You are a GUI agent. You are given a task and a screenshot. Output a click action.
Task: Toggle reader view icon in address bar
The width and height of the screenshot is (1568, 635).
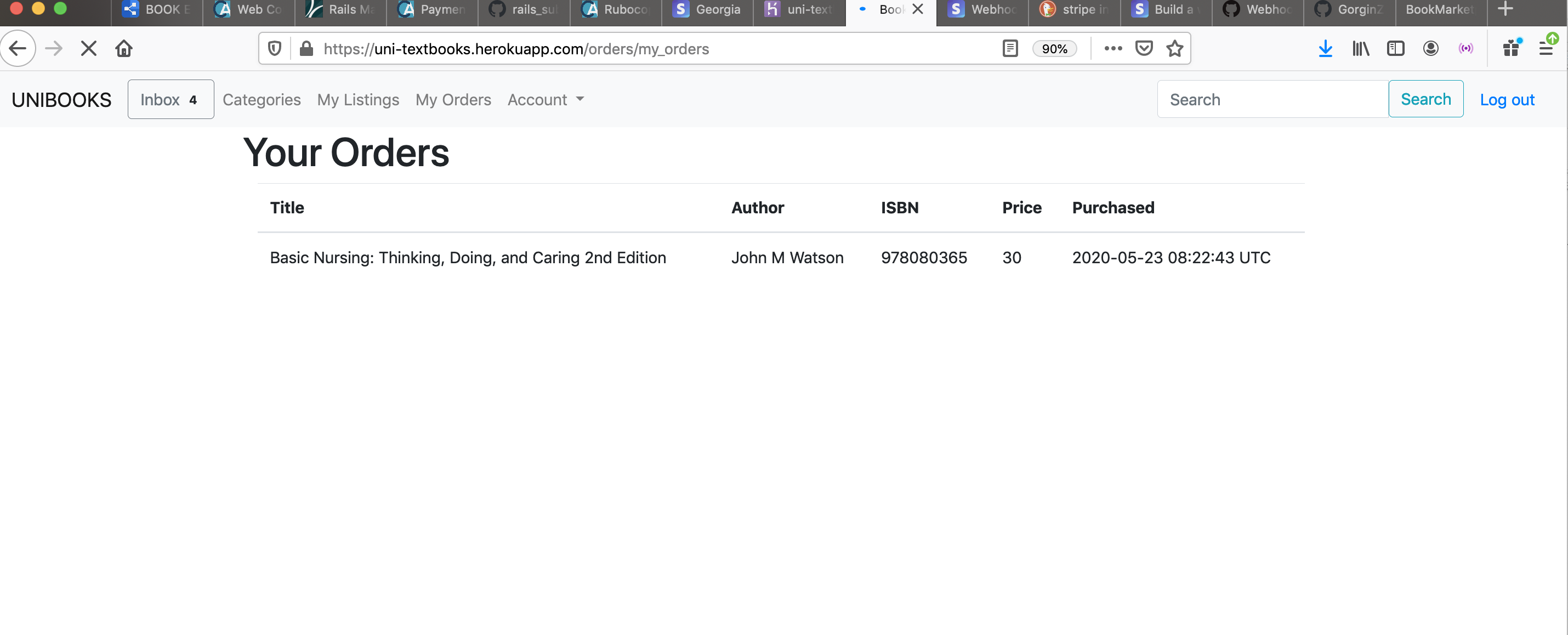1010,49
